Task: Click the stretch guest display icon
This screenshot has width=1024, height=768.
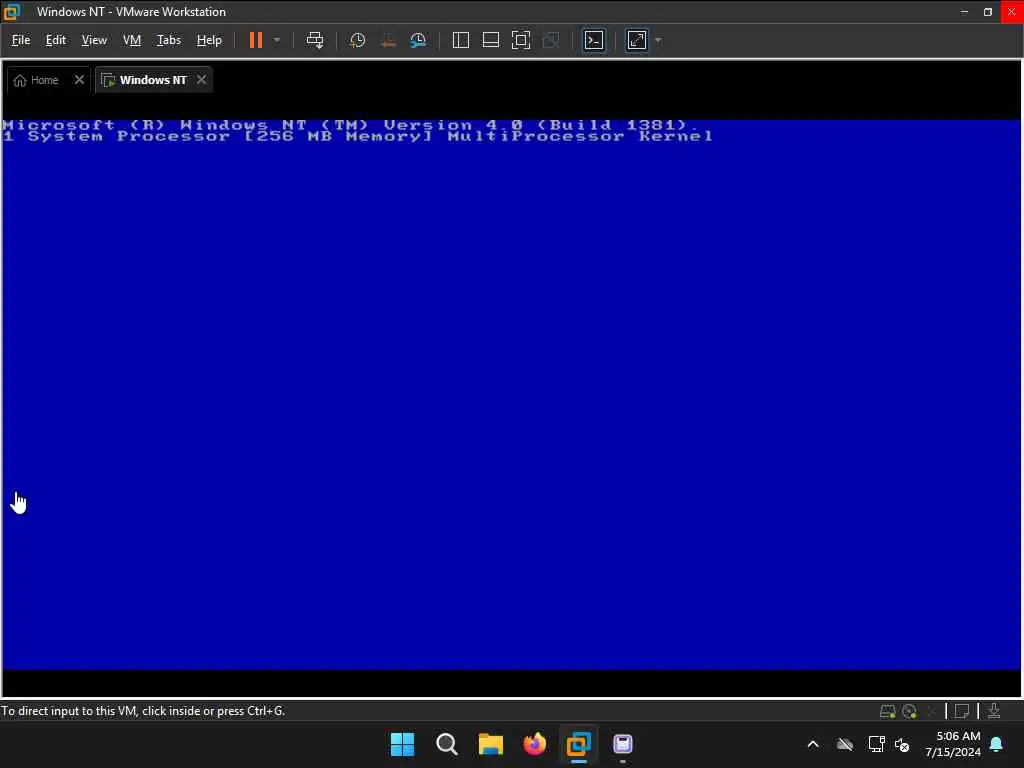Action: pyautogui.click(x=637, y=40)
